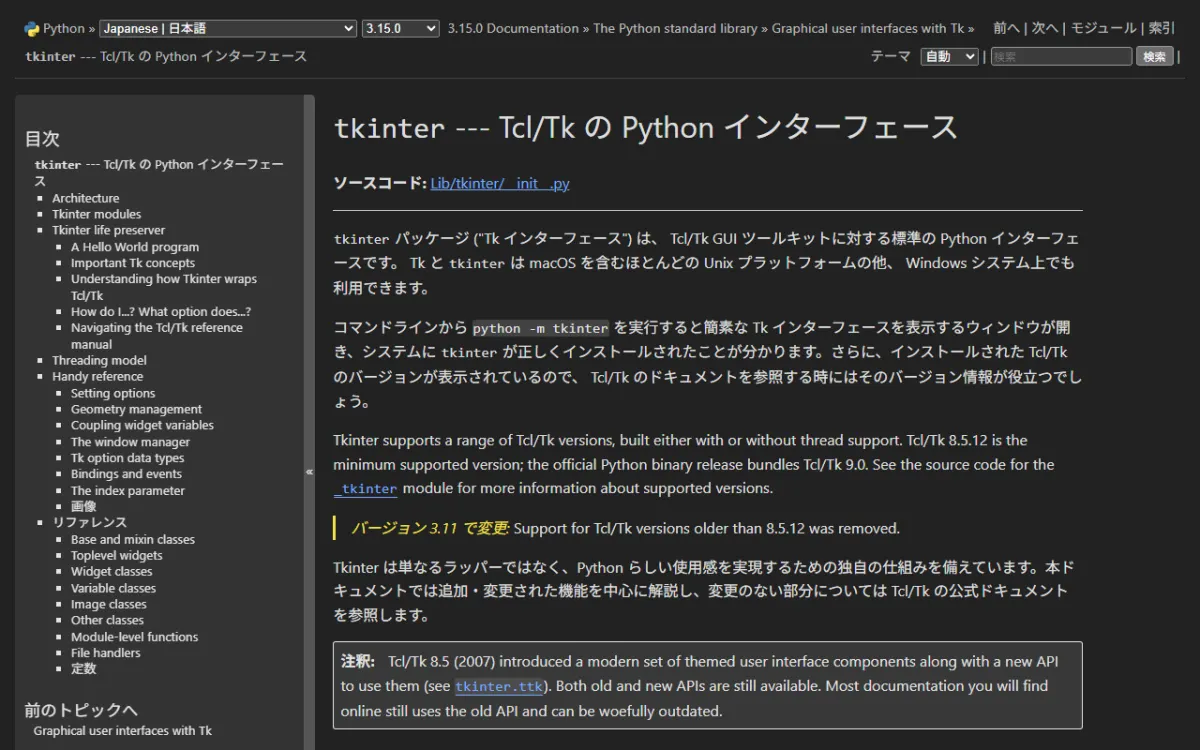Open the テーマ theme dropdown set to 自動
This screenshot has height=750, width=1200.
(x=949, y=56)
